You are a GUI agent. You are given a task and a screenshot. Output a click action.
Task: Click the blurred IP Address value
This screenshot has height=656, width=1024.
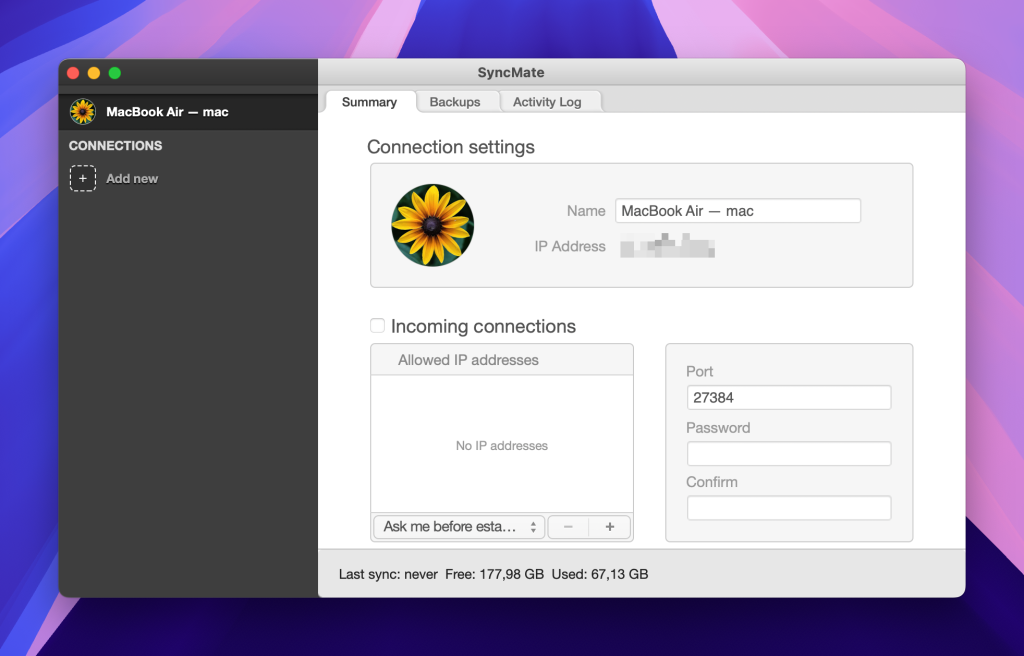pos(667,246)
